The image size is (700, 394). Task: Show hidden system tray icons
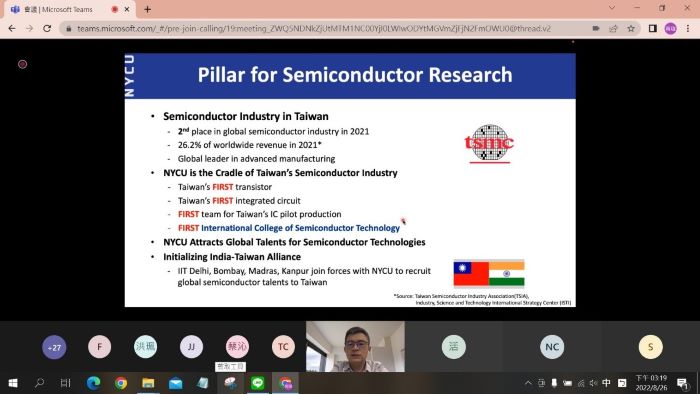pyautogui.click(x=528, y=383)
